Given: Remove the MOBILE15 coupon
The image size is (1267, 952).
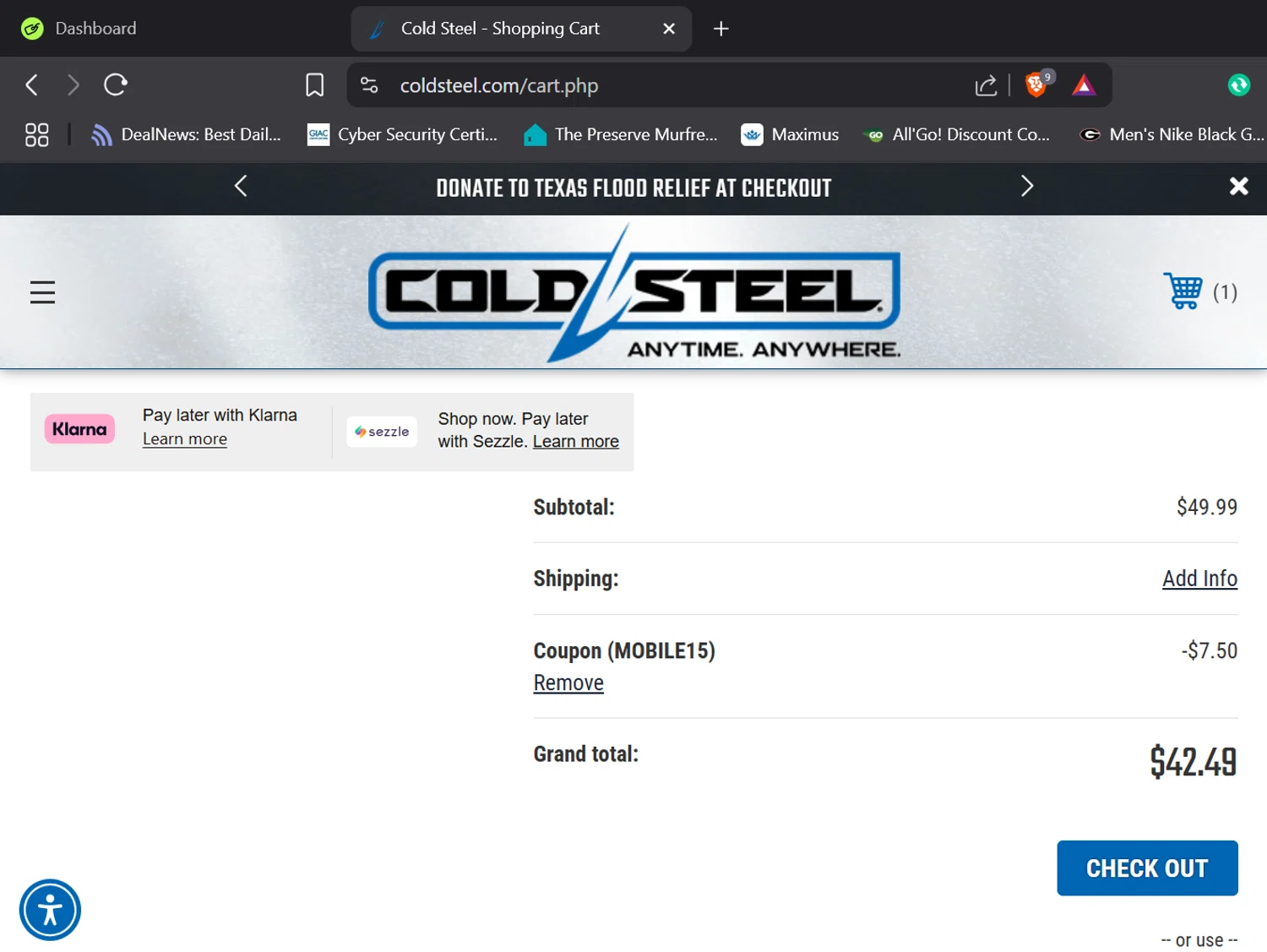Looking at the screenshot, I should (x=568, y=683).
